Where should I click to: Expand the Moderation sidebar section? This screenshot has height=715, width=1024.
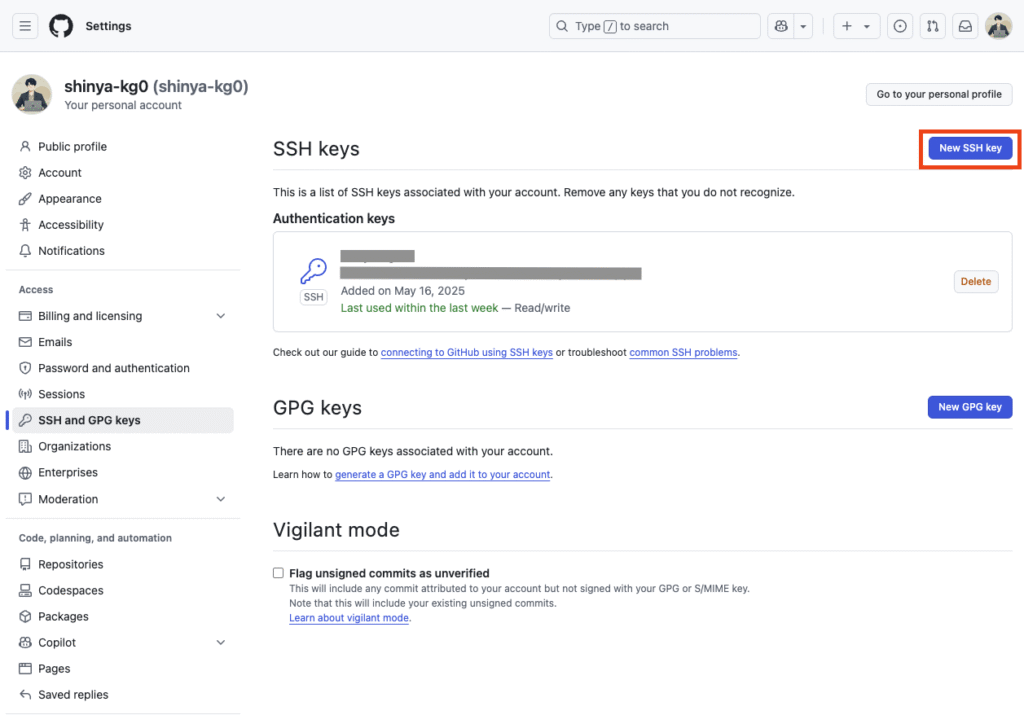click(x=221, y=499)
